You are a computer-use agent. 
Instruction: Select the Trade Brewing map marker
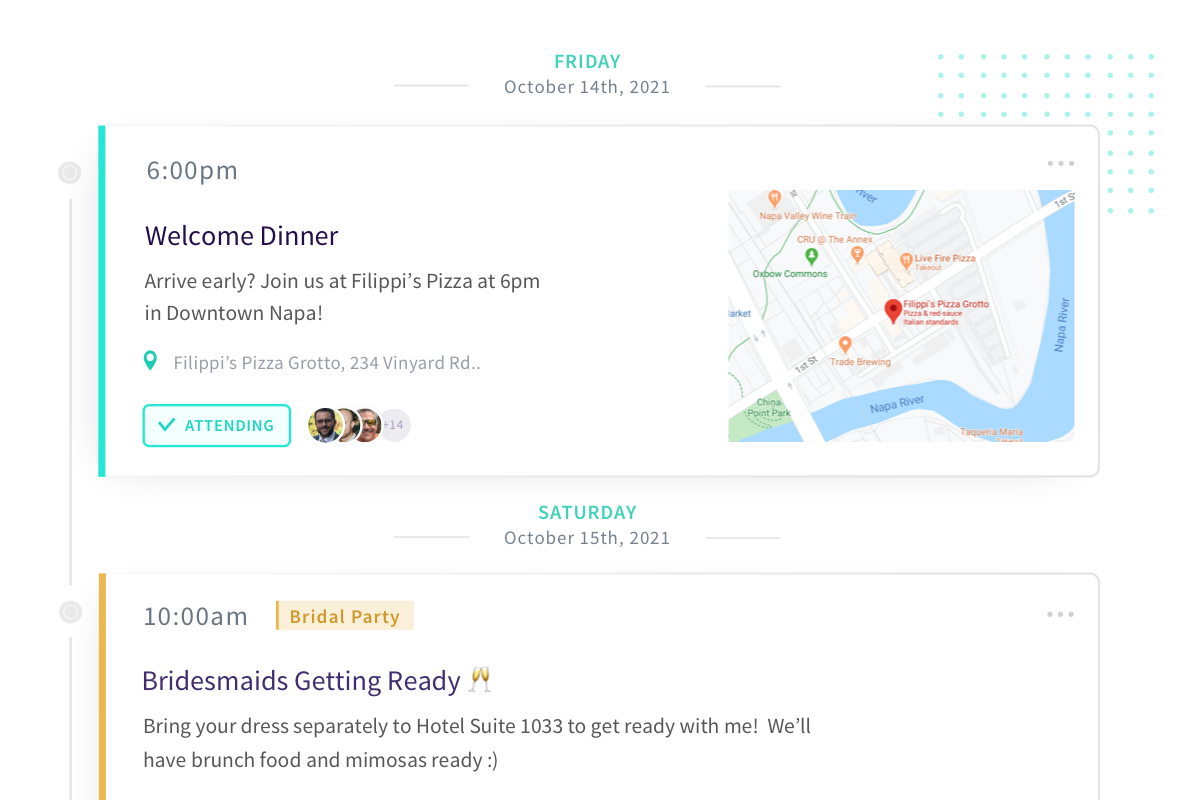pyautogui.click(x=845, y=345)
